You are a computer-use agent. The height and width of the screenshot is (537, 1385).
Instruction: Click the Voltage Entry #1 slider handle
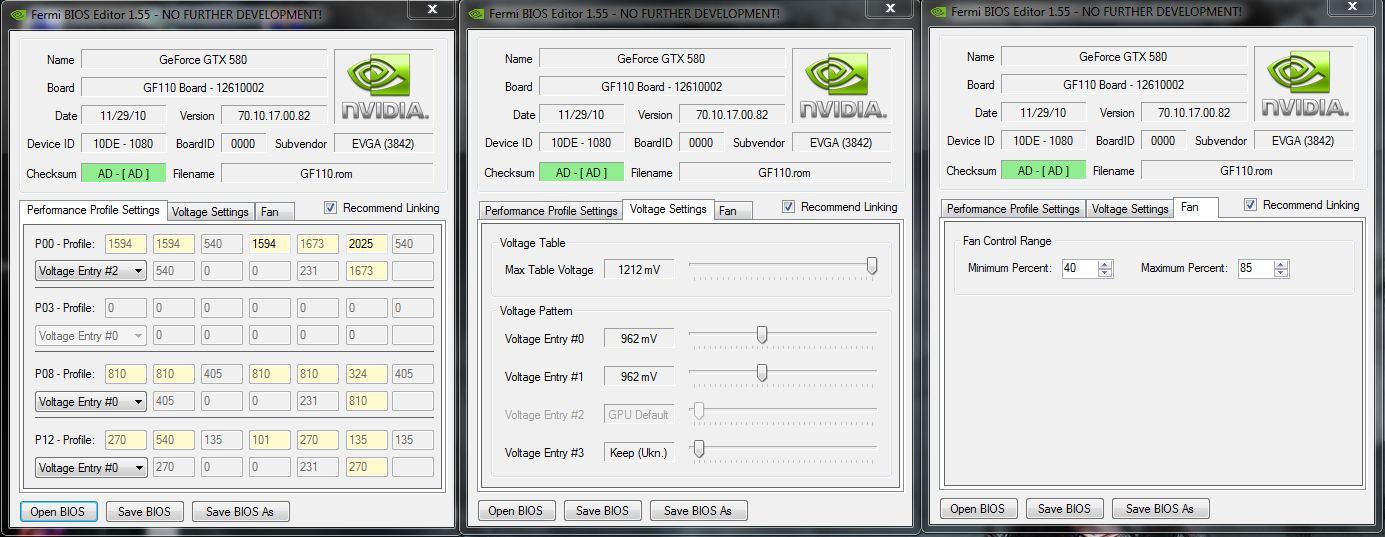(762, 373)
